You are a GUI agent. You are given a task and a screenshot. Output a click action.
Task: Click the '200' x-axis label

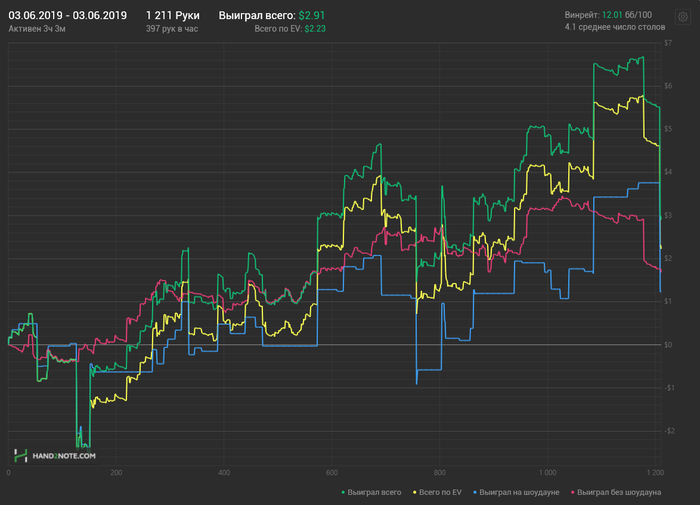pos(116,472)
